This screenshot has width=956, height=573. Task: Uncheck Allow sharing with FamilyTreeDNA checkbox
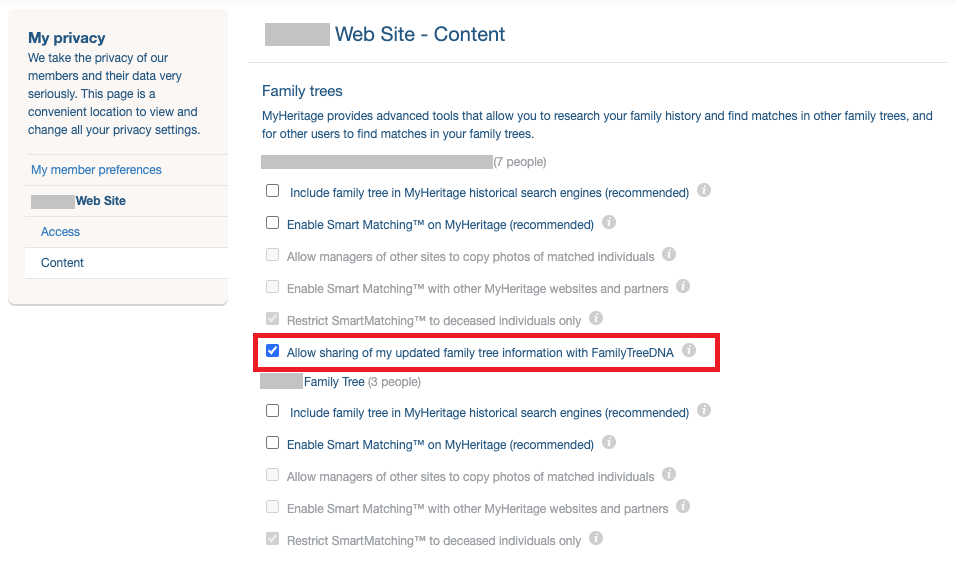[273, 351]
